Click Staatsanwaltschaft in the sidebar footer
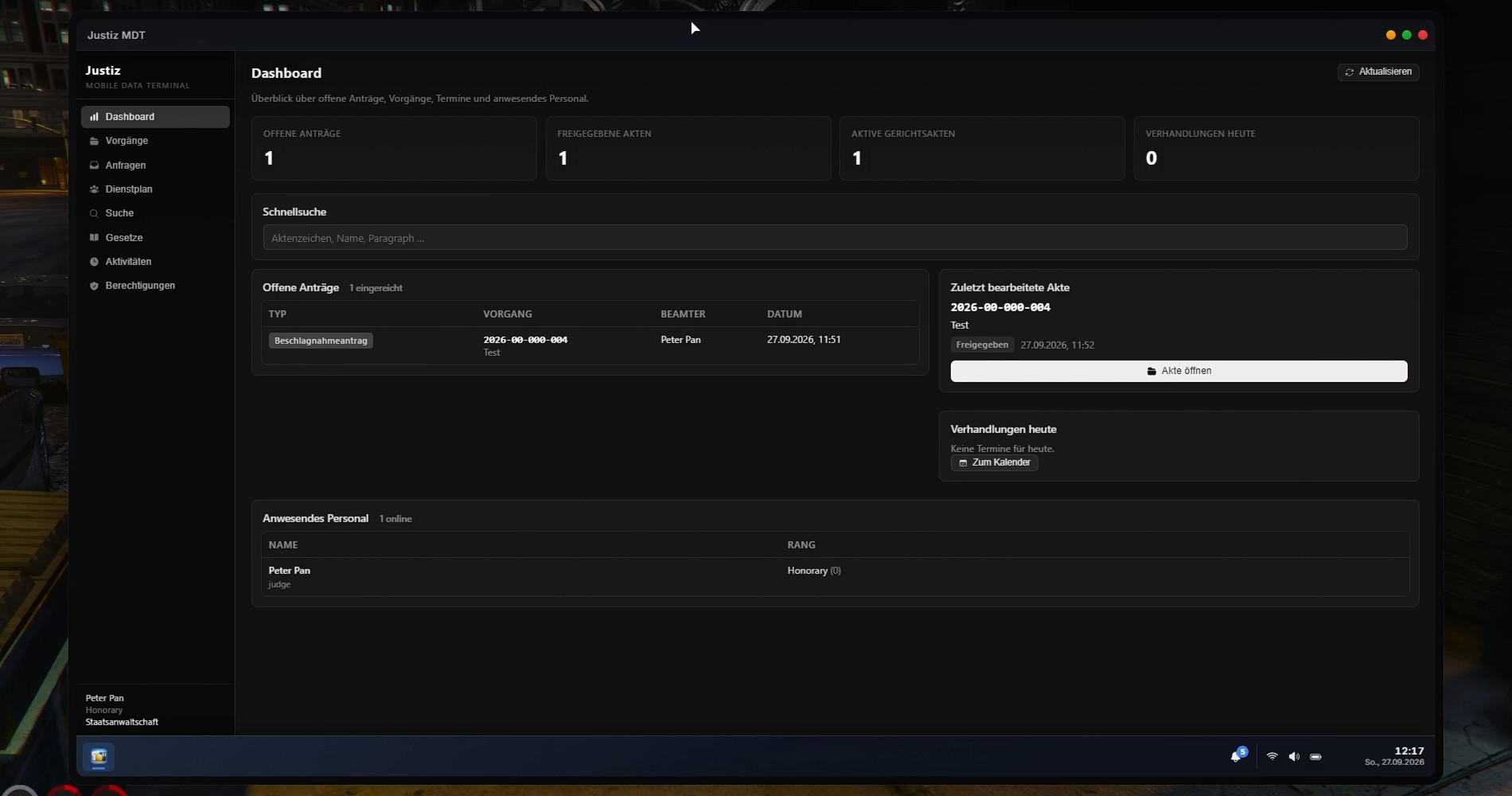This screenshot has height=796, width=1512. pyautogui.click(x=122, y=722)
